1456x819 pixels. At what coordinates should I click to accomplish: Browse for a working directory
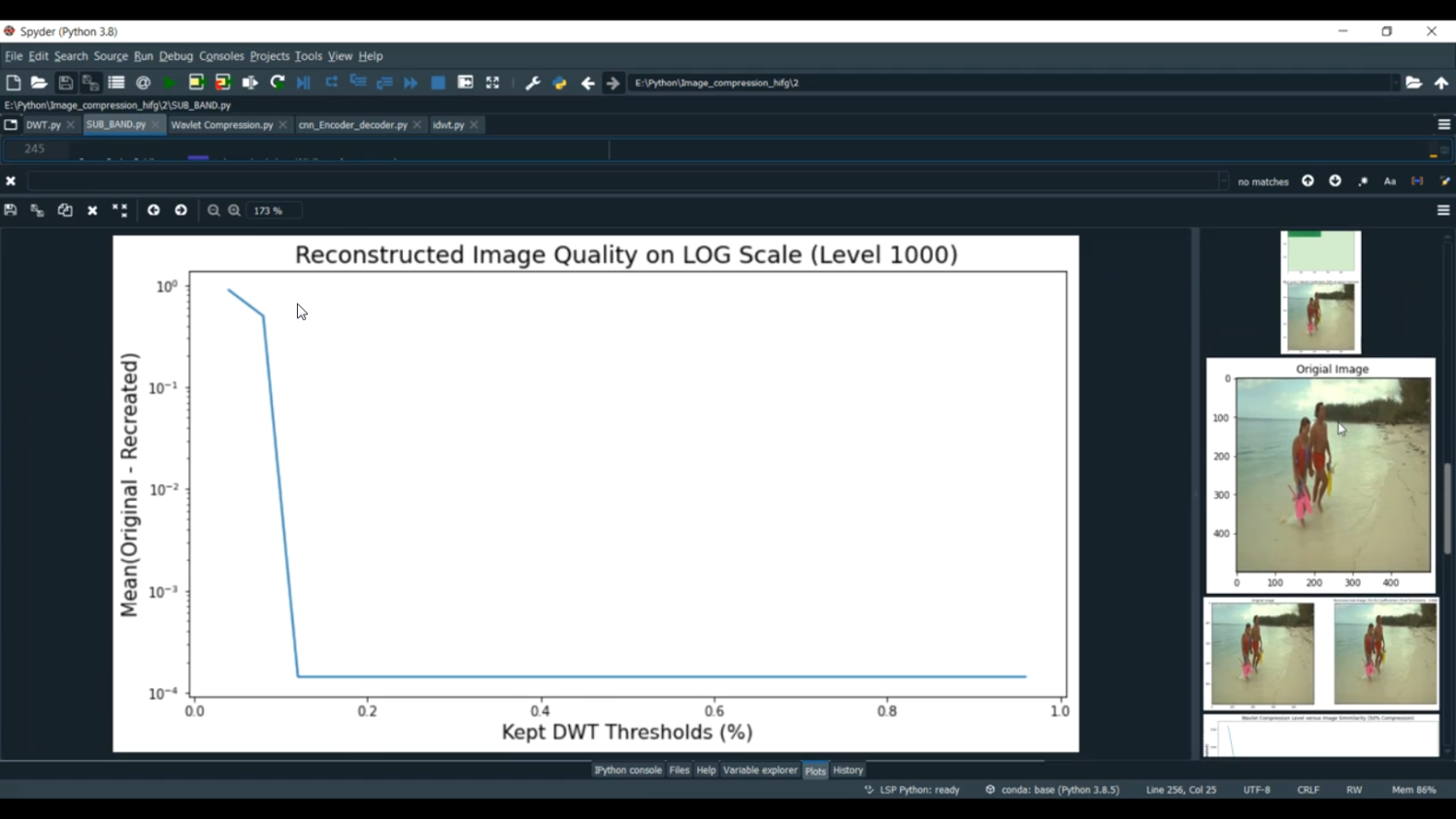[1414, 83]
